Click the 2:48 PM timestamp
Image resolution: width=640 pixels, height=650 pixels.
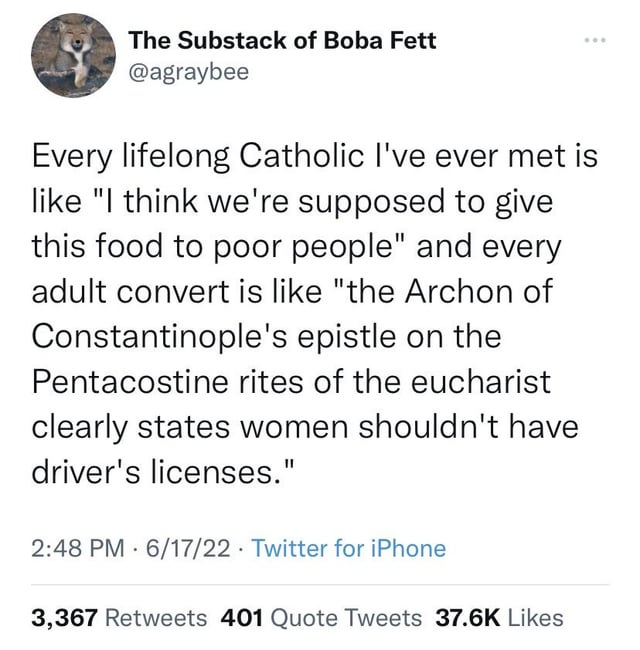[75, 548]
